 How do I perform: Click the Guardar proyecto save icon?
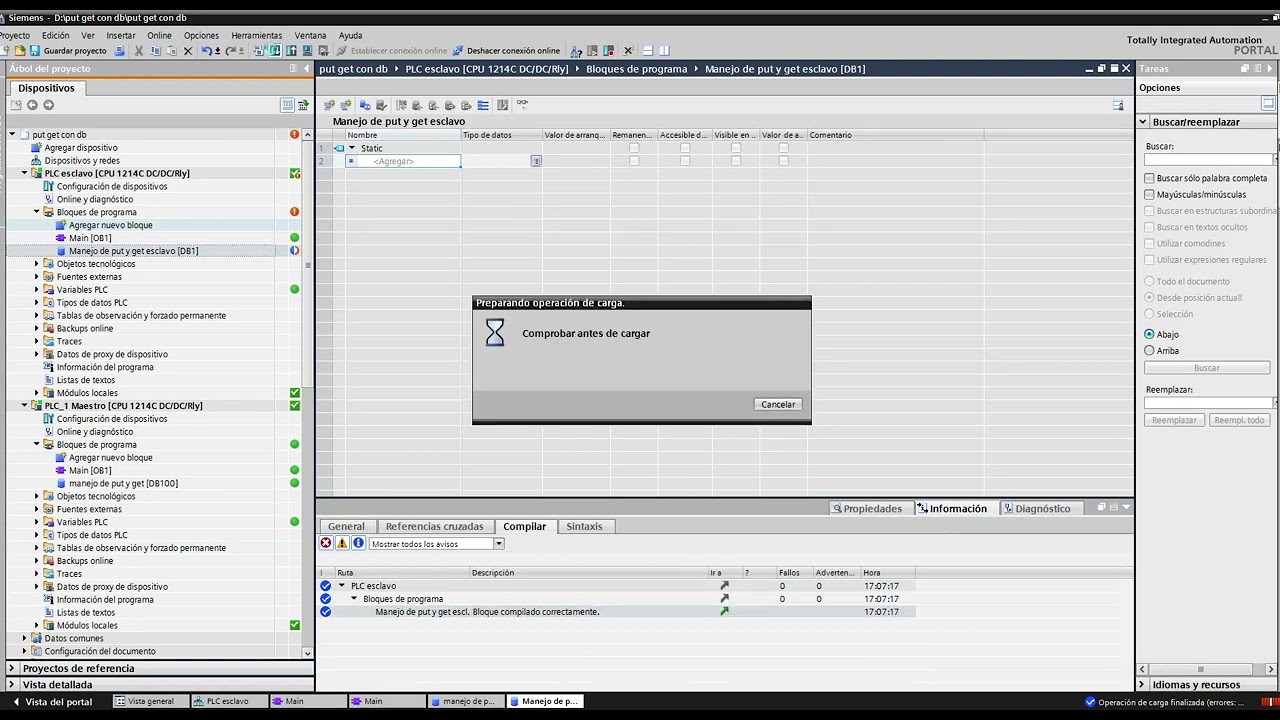coord(35,50)
